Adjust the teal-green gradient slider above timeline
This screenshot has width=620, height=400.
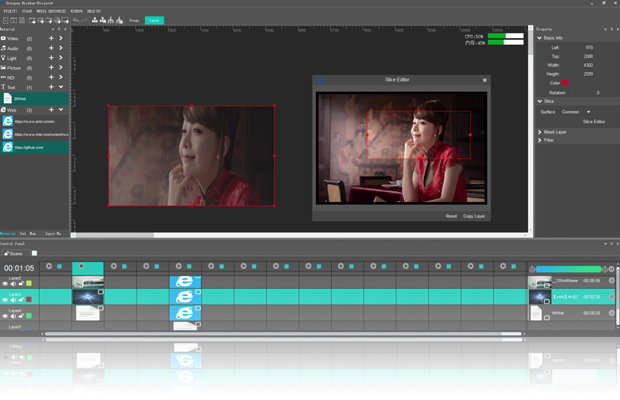(568, 269)
